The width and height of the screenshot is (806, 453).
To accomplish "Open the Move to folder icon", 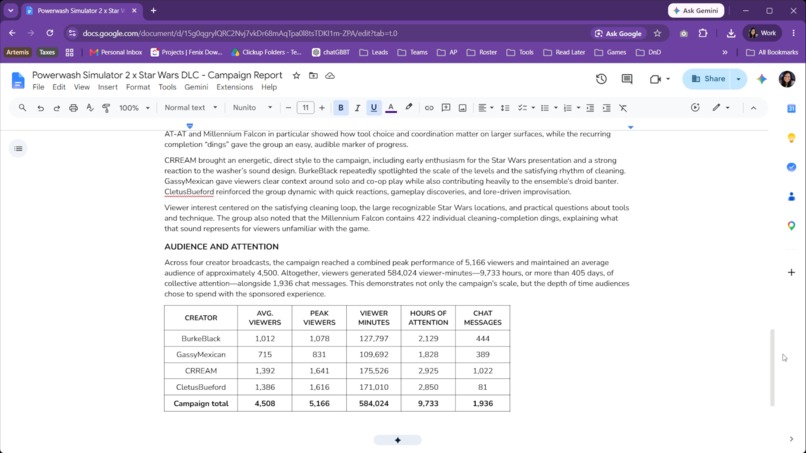I will pos(313,76).
